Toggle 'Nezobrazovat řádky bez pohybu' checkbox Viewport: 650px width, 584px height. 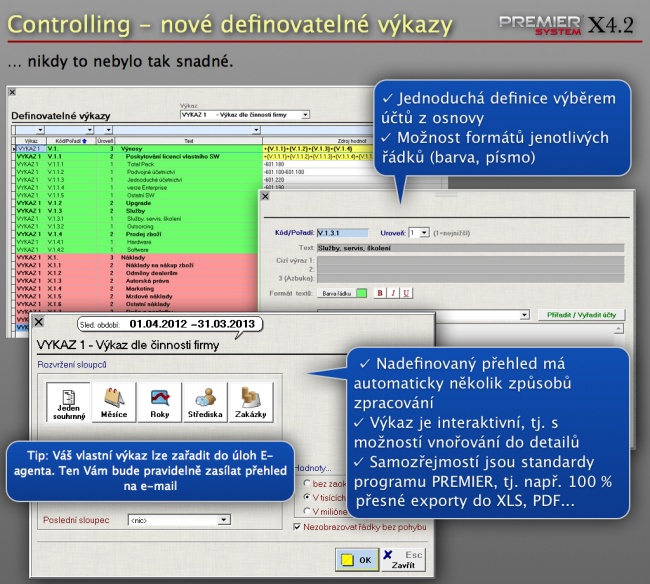297,527
